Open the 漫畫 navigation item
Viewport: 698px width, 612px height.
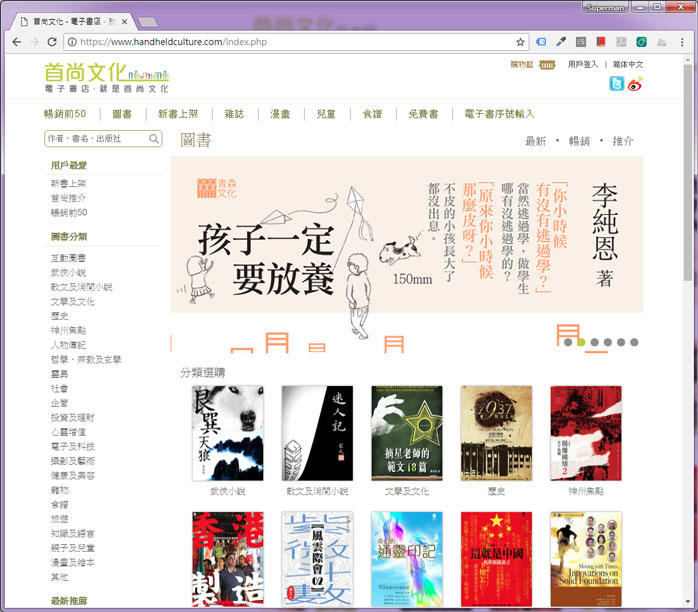[280, 114]
